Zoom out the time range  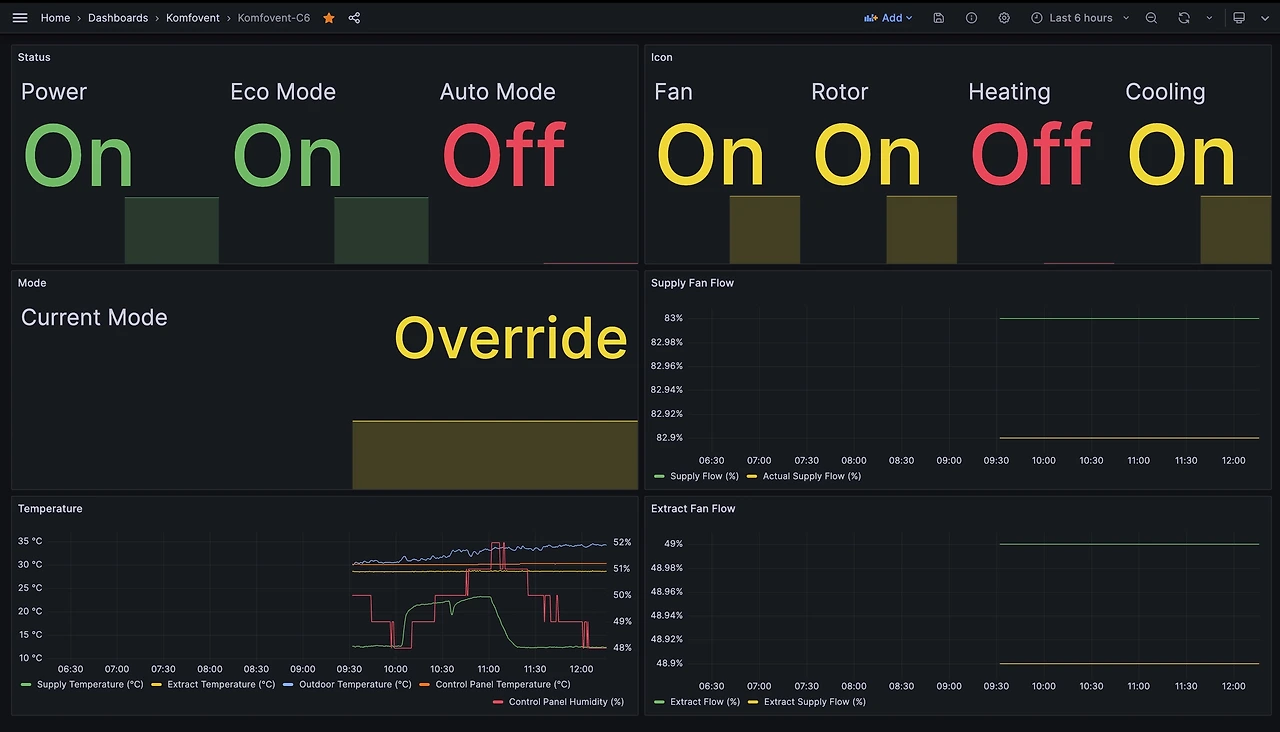click(1151, 18)
